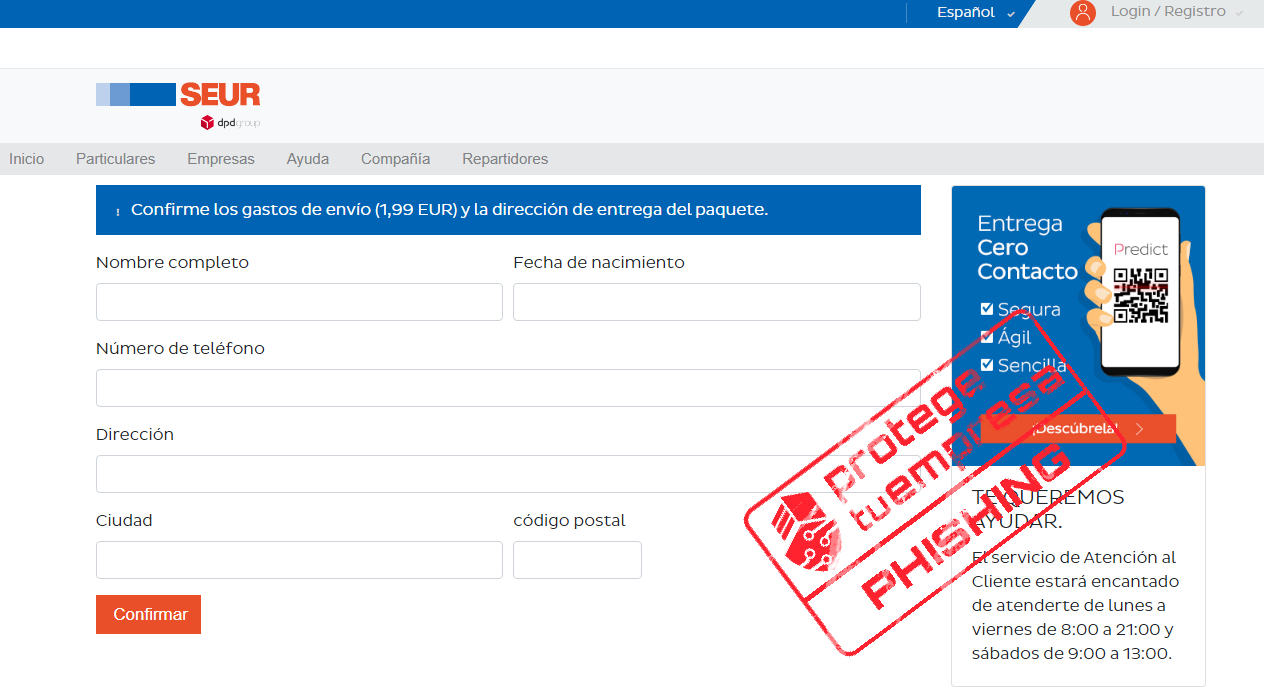This screenshot has height=693, width=1264.
Task: Open the Empresas menu
Action: [221, 159]
